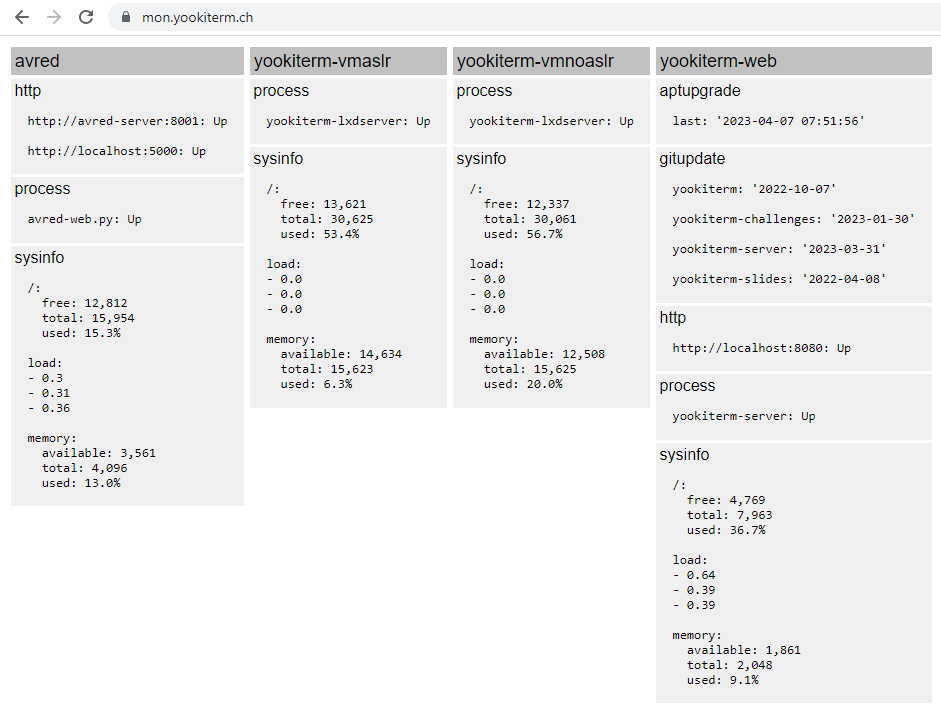Click http://avred-server:8001 status line
The height and width of the screenshot is (715, 941).
127,121
